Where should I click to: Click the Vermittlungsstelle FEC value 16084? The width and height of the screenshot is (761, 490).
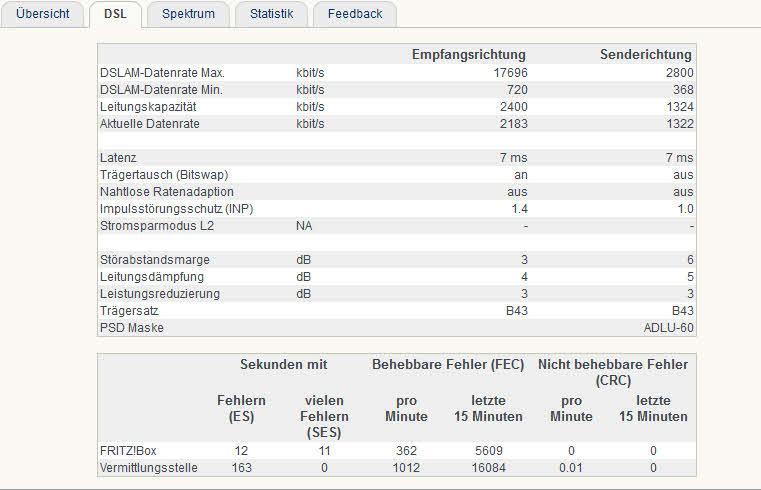(x=488, y=468)
